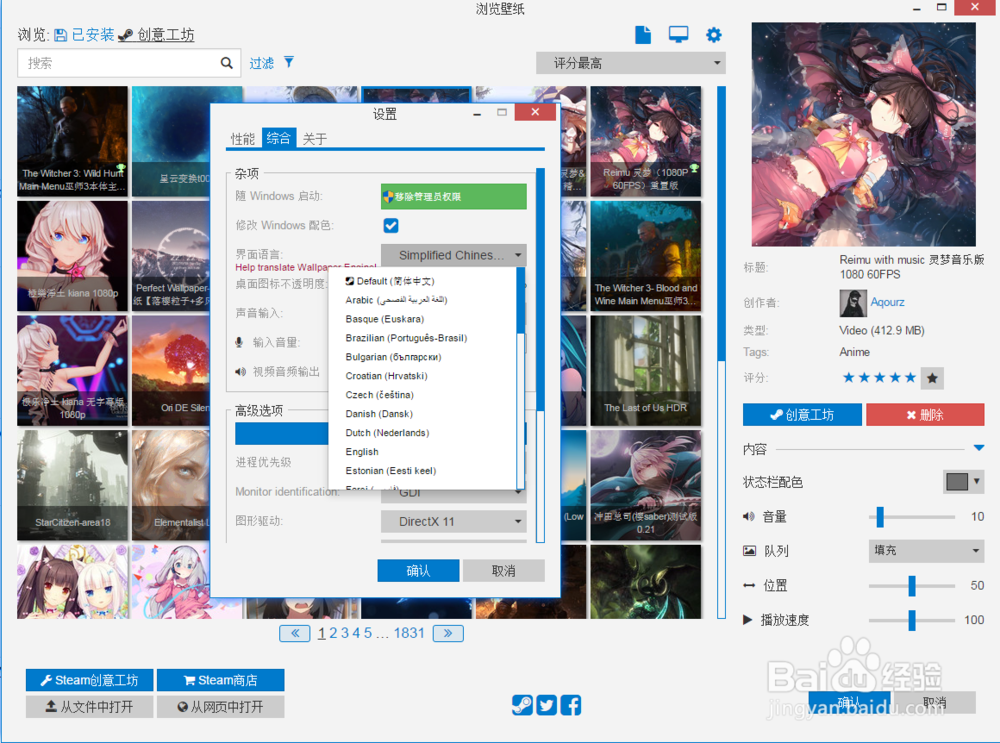
Task: Click 从网页中打开 open from web
Action: point(221,707)
